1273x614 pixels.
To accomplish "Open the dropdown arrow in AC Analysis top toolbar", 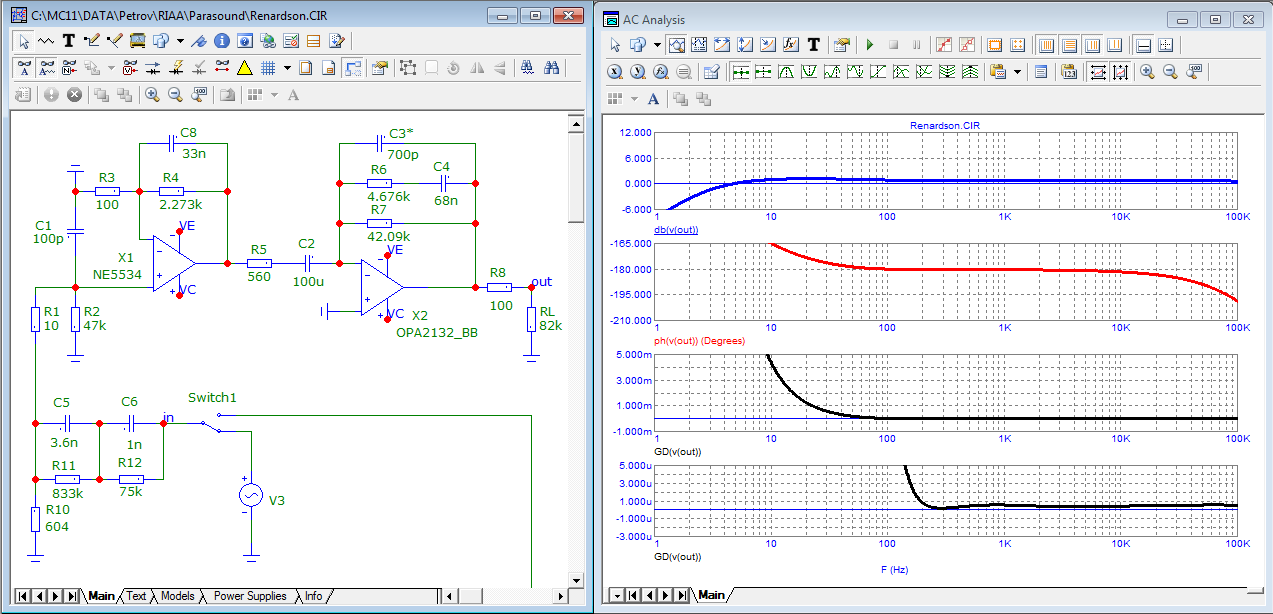I will 657,45.
